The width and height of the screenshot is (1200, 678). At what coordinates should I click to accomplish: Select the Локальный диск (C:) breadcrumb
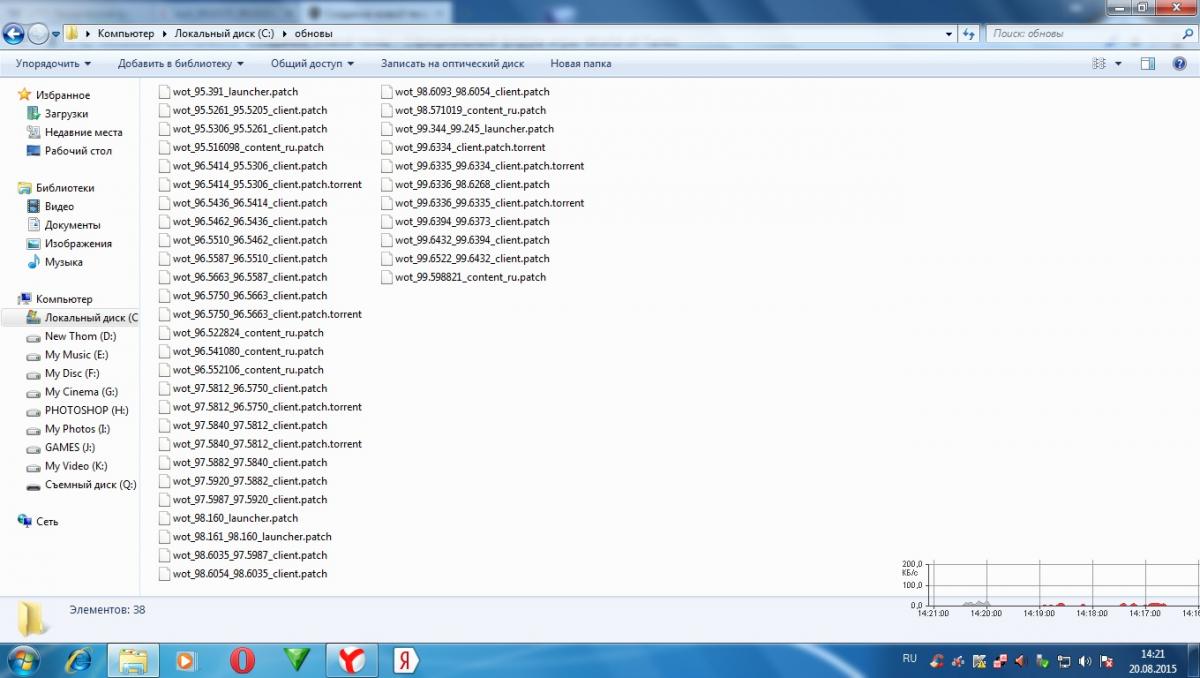[224, 33]
